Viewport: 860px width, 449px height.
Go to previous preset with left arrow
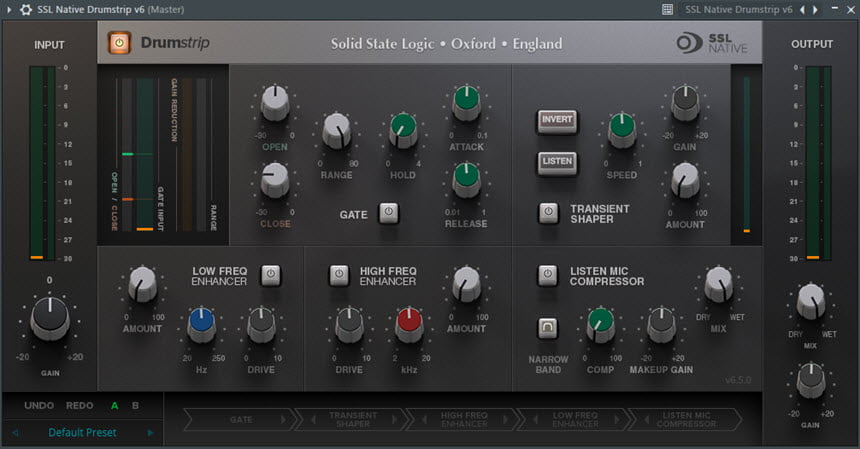coord(15,433)
